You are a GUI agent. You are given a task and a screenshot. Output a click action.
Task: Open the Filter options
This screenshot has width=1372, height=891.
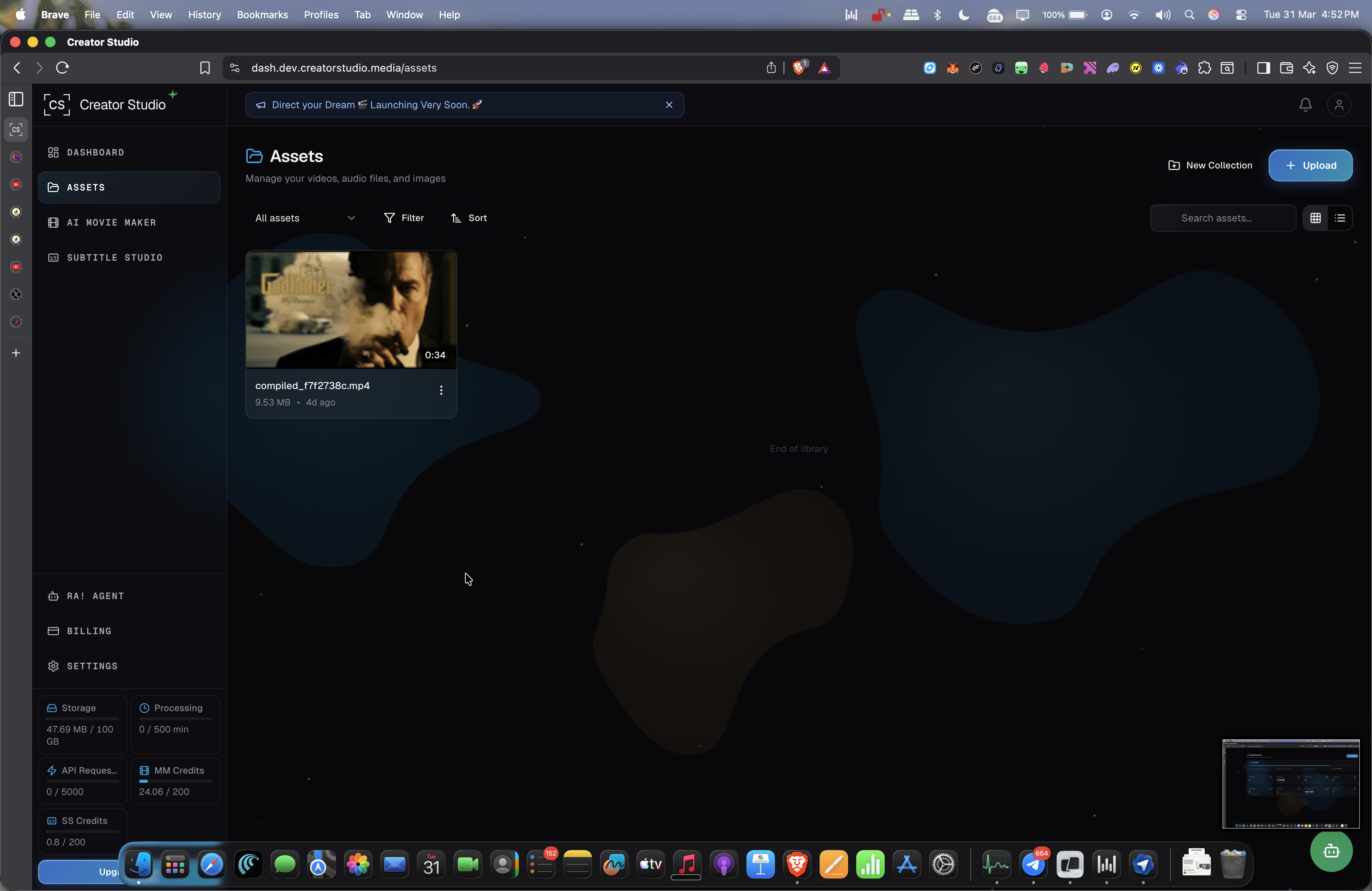point(404,218)
